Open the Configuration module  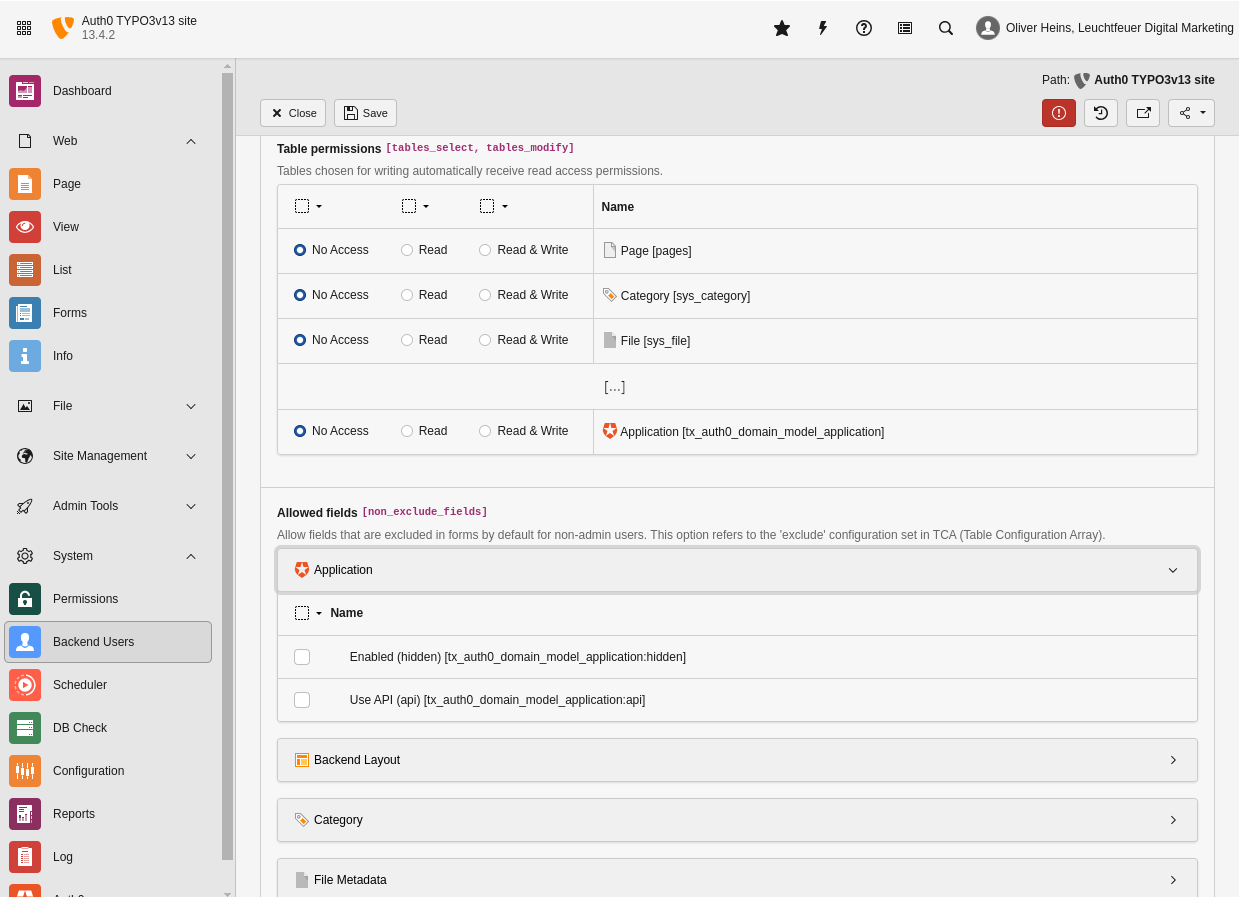click(108, 771)
